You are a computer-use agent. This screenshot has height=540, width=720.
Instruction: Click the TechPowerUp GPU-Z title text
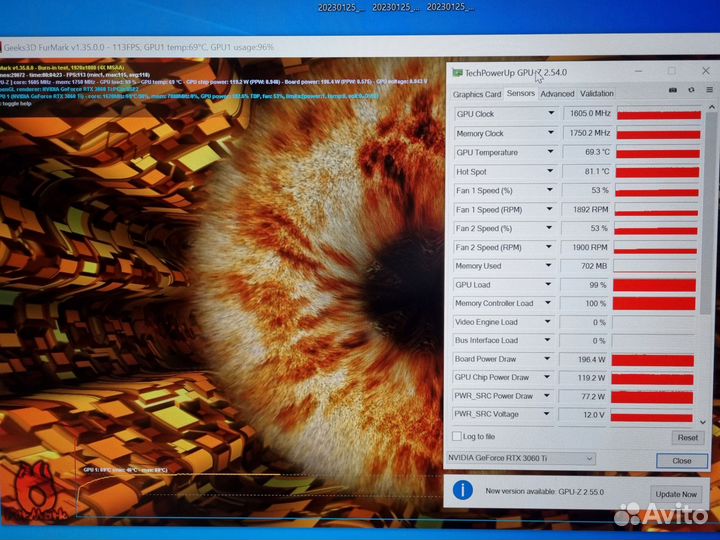[516, 73]
